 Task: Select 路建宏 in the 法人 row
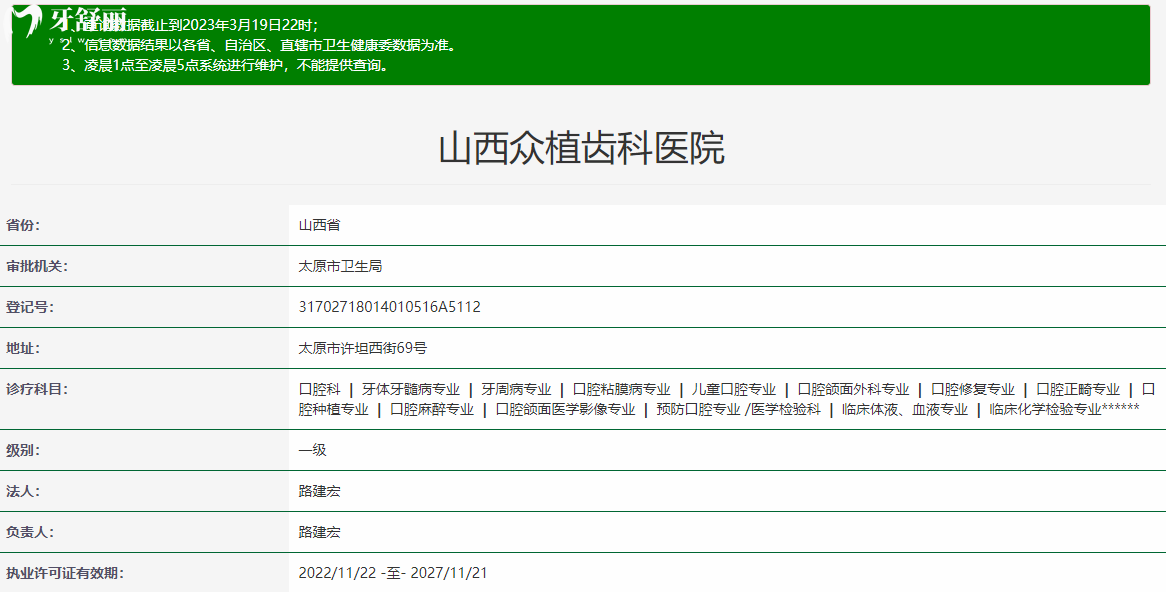(319, 491)
